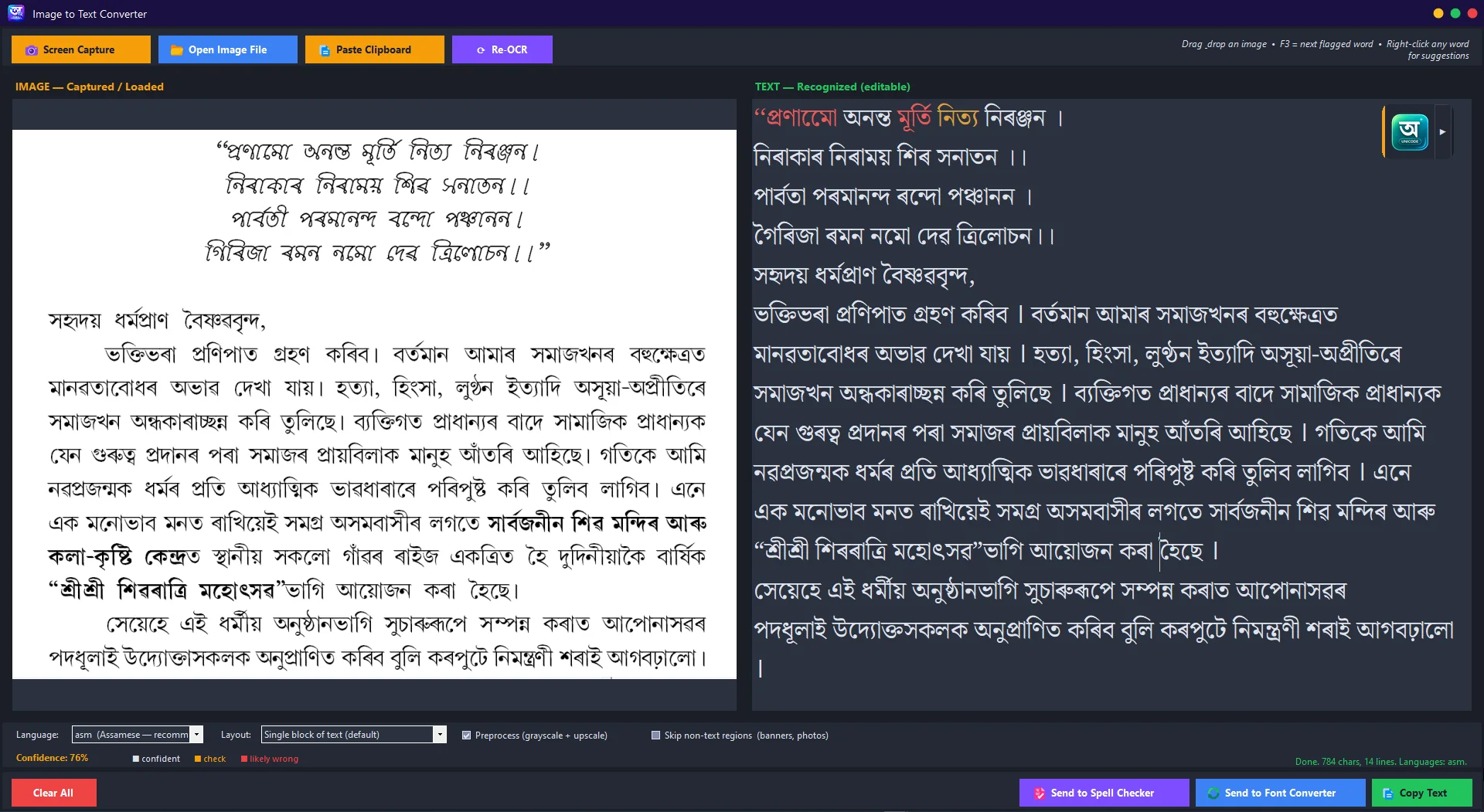The image size is (1484, 812).
Task: Click the yellow minimize window dot
Action: (1438, 13)
